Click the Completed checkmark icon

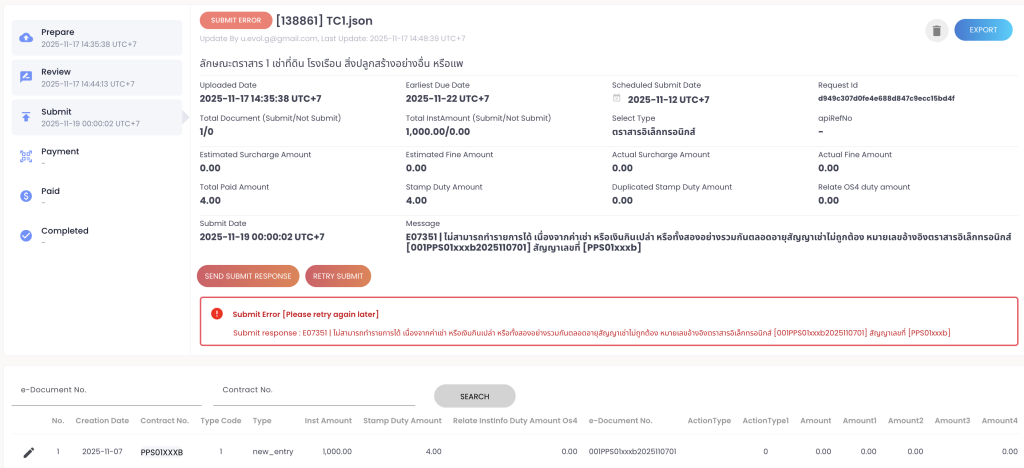(x=26, y=236)
